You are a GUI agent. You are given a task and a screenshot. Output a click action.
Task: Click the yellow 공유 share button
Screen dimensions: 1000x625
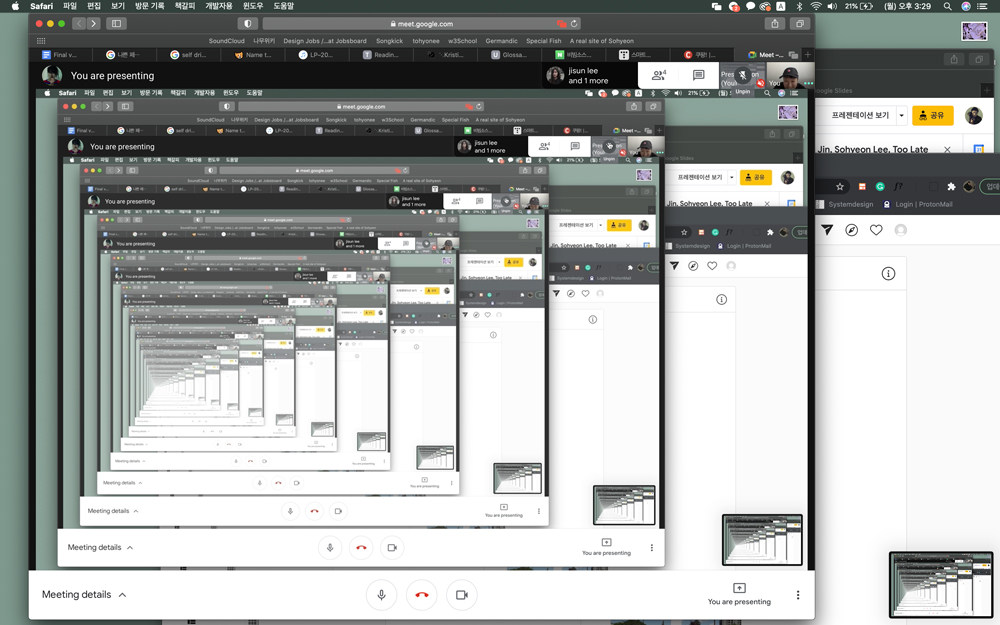[x=932, y=115]
